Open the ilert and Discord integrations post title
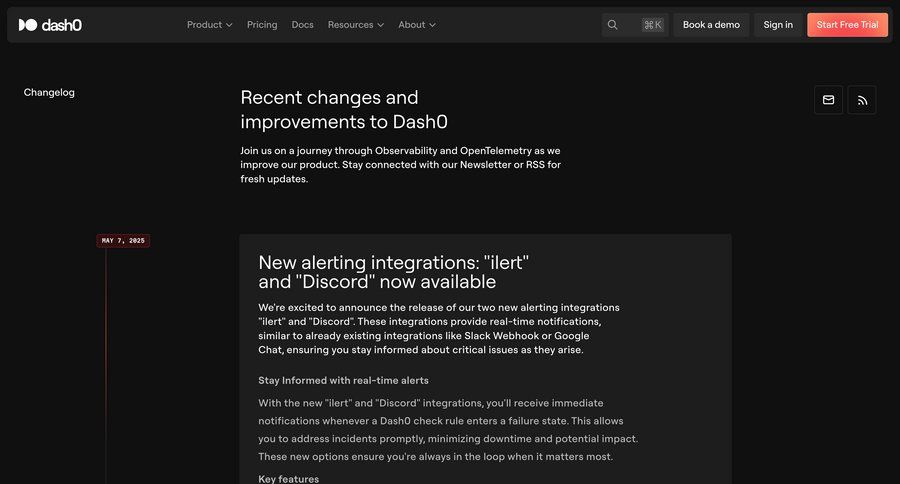 [x=393, y=272]
